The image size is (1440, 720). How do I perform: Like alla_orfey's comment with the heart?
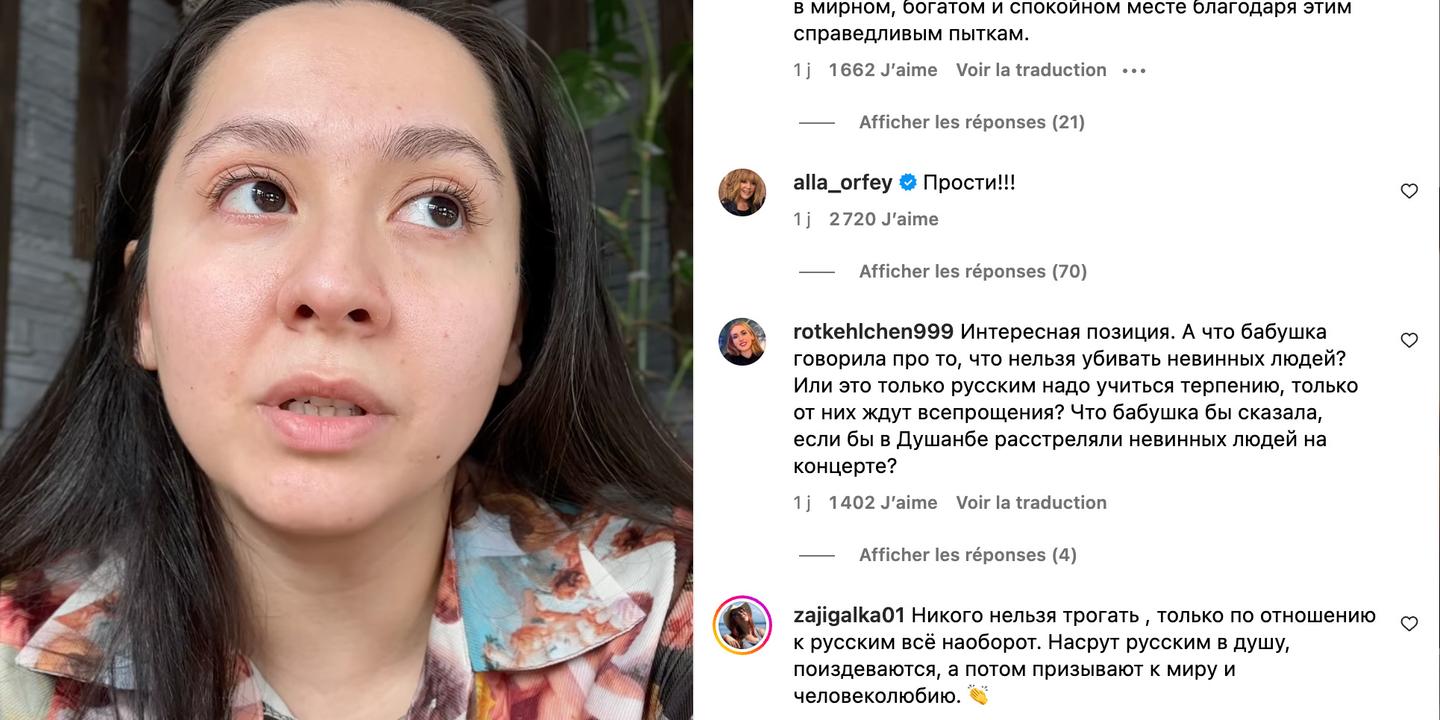click(x=1409, y=191)
